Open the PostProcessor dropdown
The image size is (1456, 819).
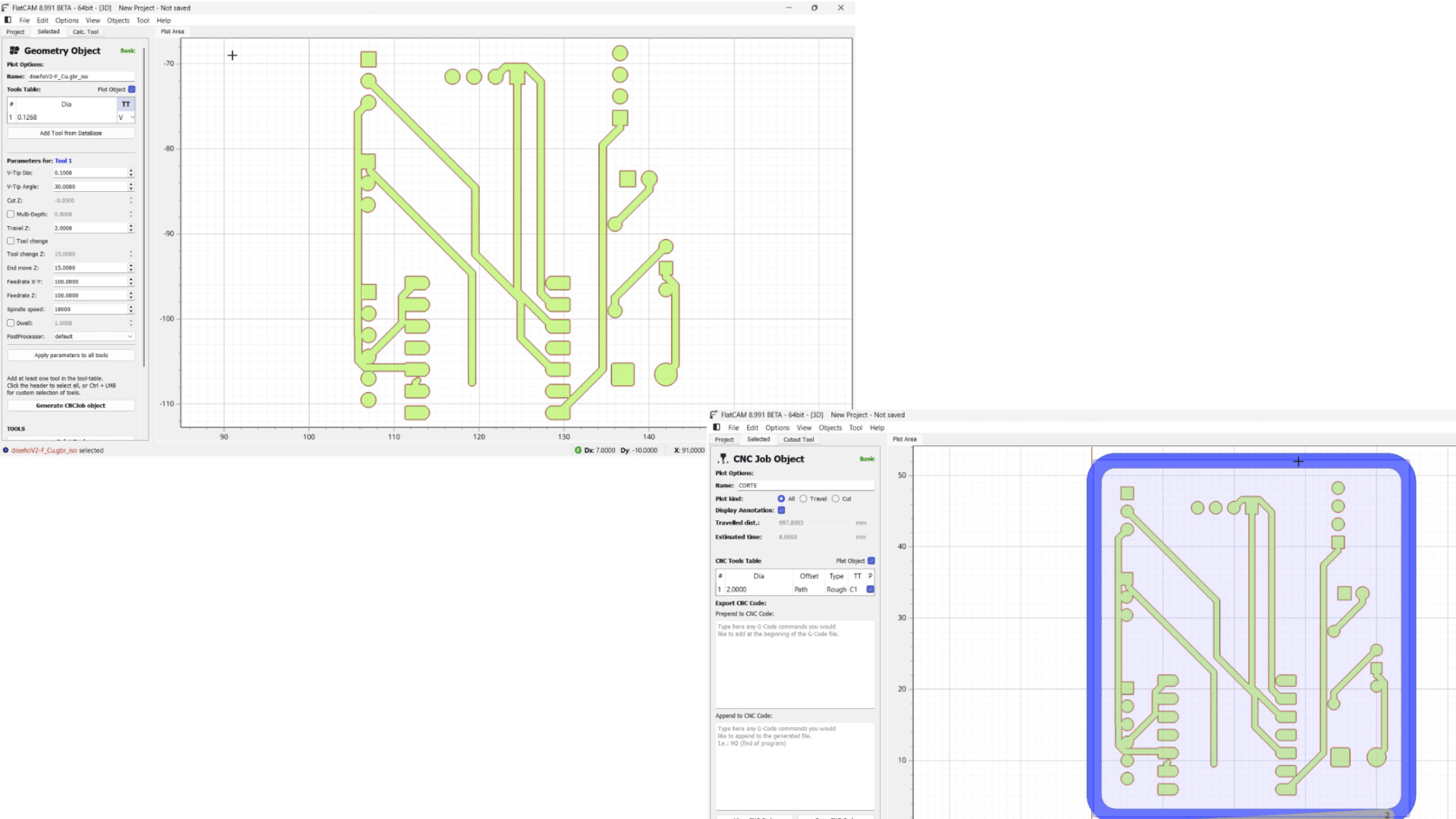point(93,337)
